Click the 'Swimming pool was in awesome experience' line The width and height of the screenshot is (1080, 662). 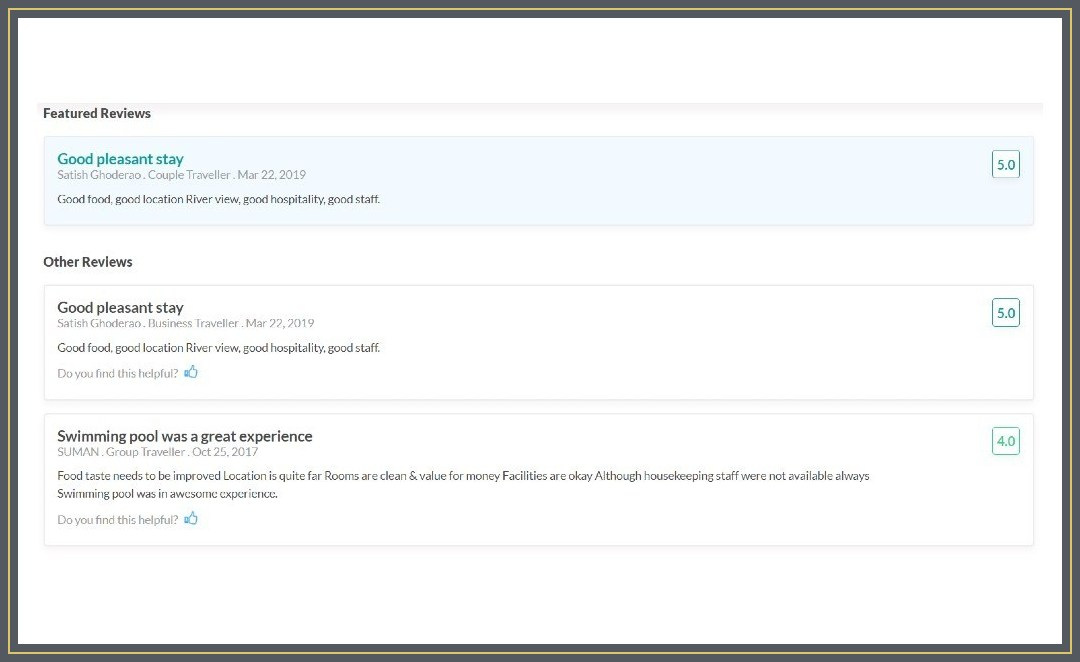tap(167, 494)
